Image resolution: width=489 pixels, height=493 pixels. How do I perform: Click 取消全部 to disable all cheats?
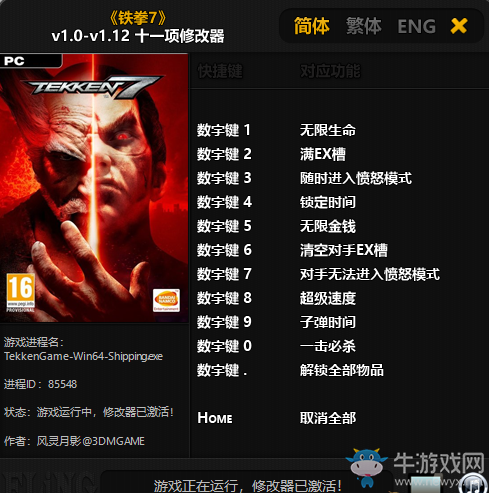point(328,418)
